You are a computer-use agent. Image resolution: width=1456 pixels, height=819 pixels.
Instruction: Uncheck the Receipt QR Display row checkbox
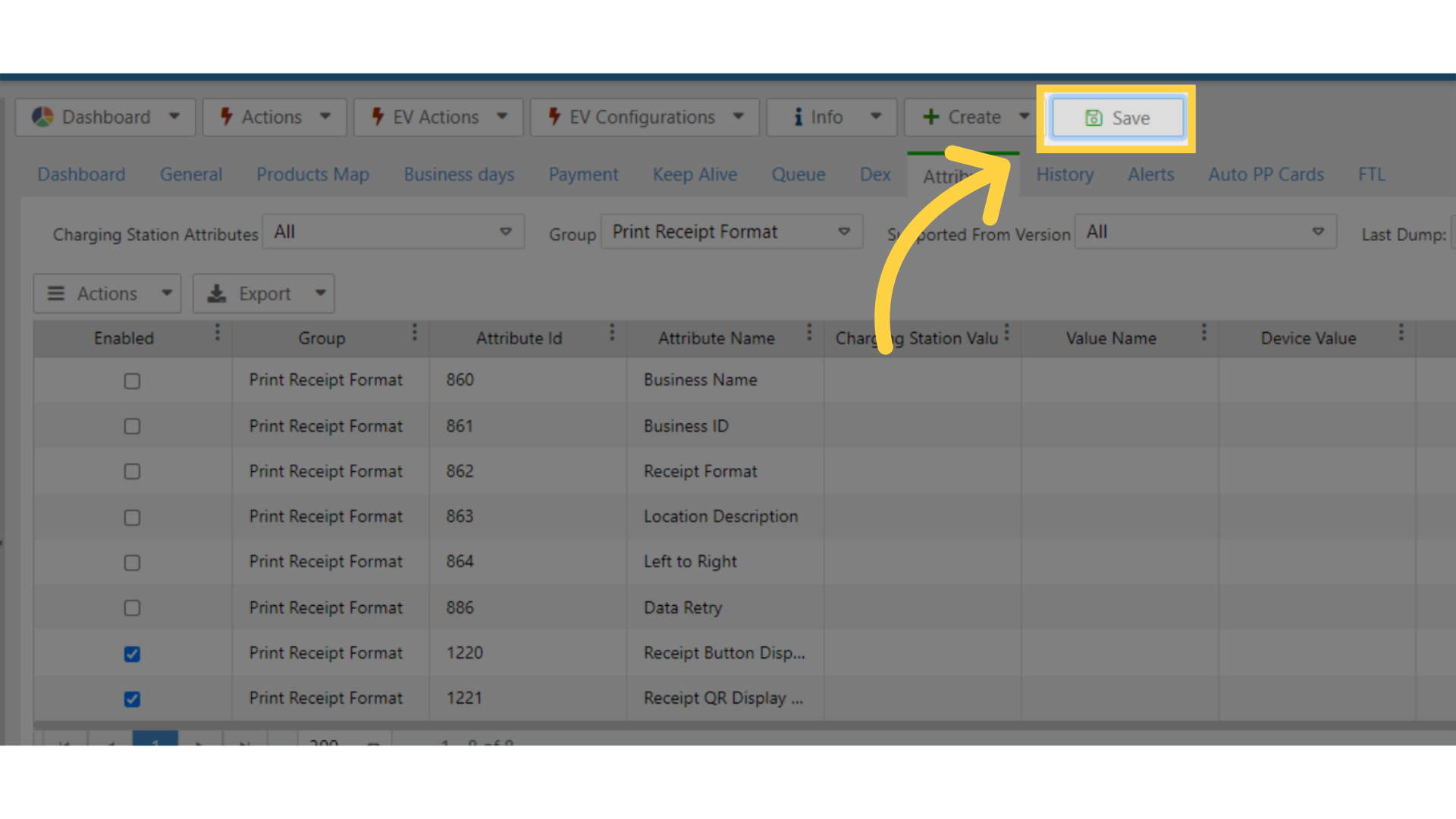point(132,699)
